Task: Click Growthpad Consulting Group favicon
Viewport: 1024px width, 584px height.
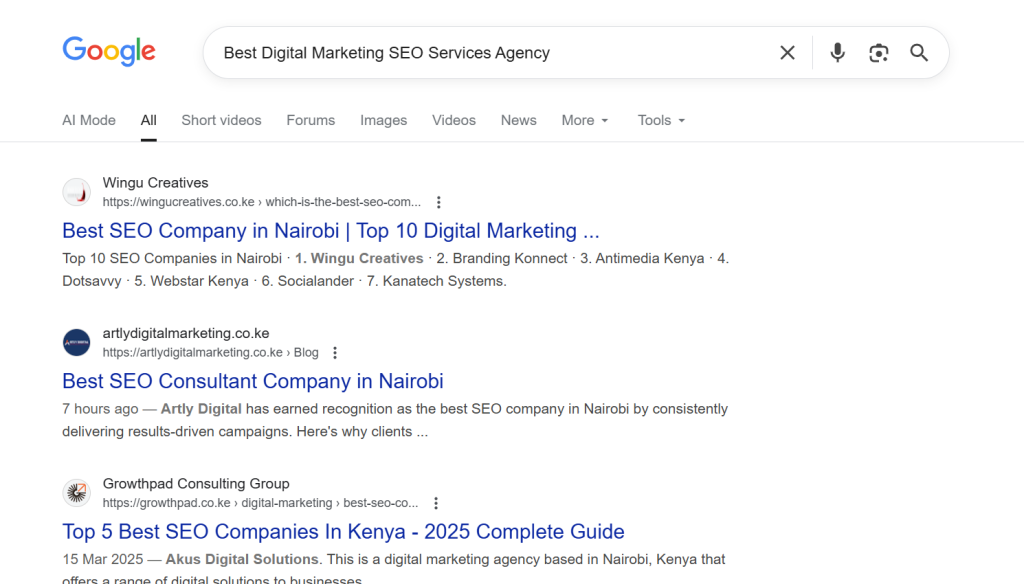Action: click(x=77, y=493)
